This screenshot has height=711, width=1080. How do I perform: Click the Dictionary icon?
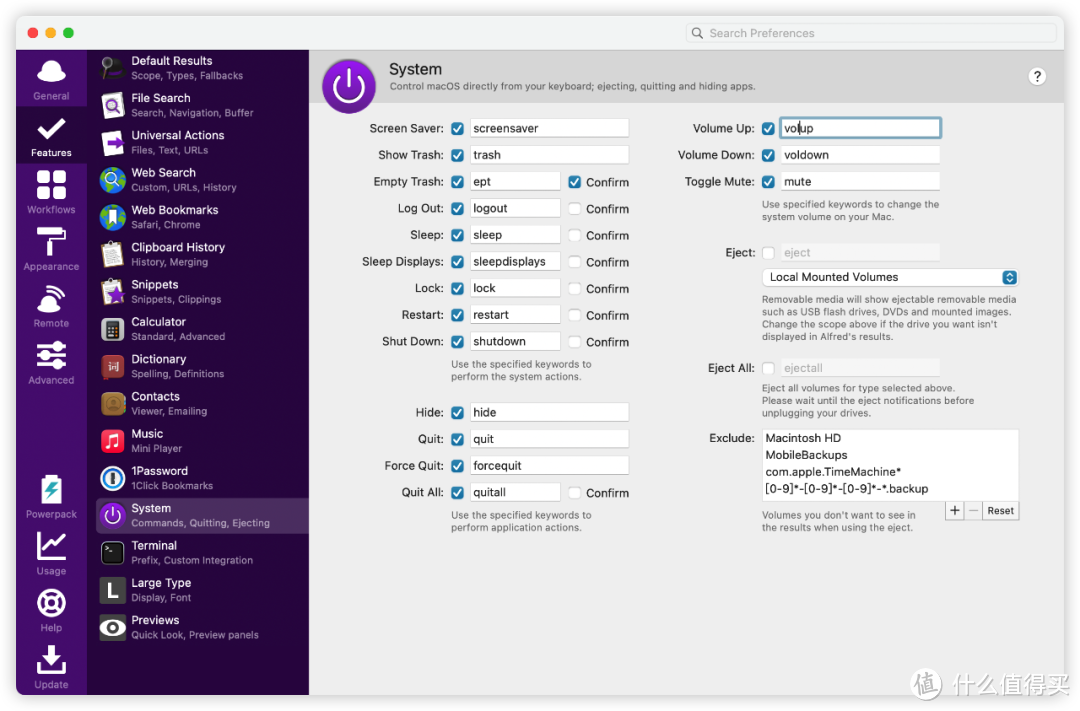pyautogui.click(x=112, y=367)
